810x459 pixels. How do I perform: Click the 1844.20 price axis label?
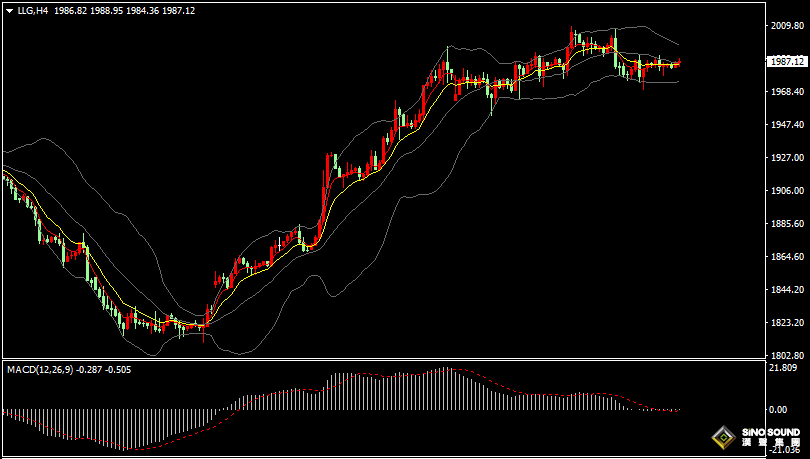click(x=787, y=290)
